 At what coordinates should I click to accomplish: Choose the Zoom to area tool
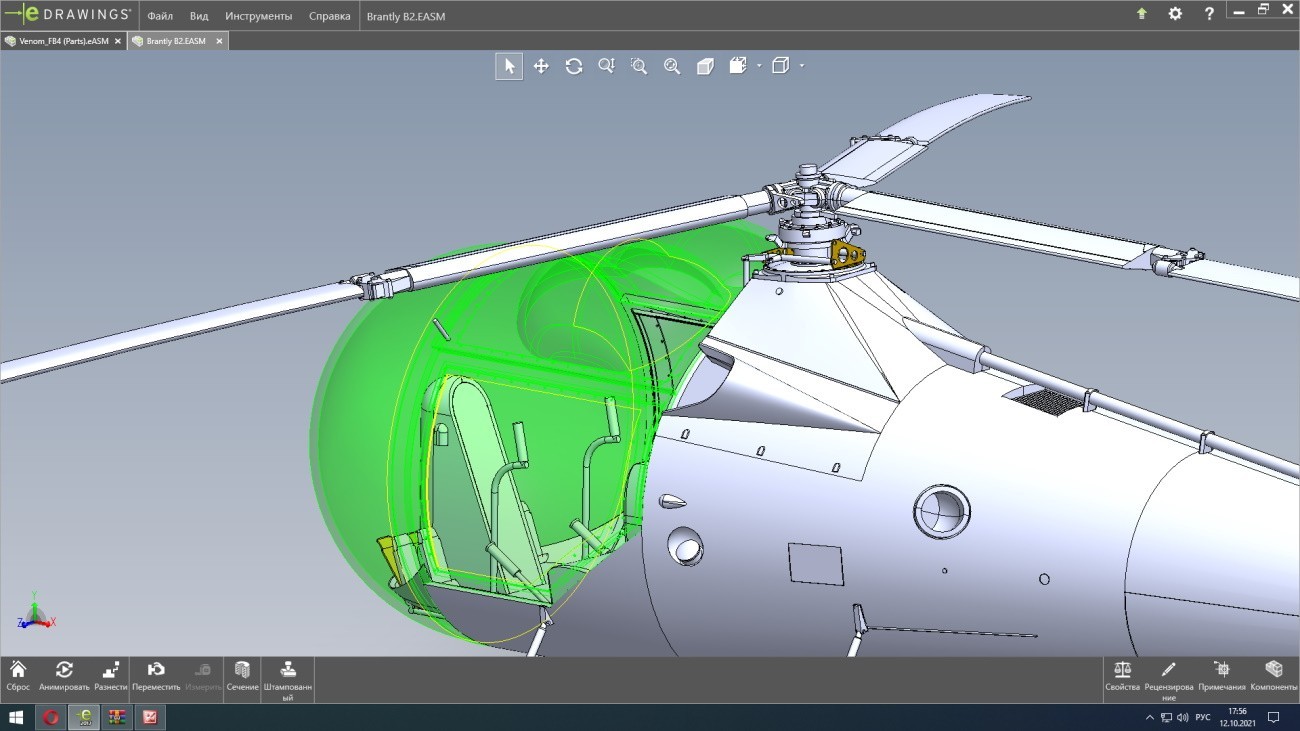point(639,66)
